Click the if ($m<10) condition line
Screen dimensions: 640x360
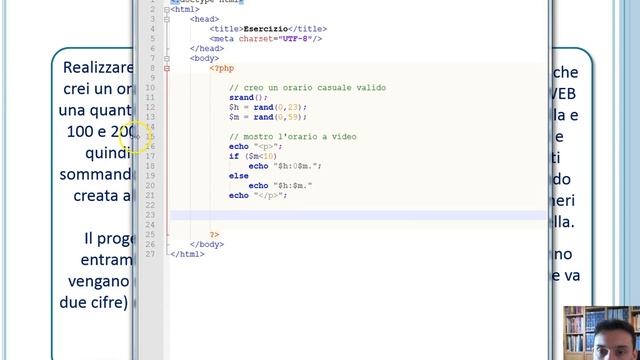pyautogui.click(x=253, y=156)
